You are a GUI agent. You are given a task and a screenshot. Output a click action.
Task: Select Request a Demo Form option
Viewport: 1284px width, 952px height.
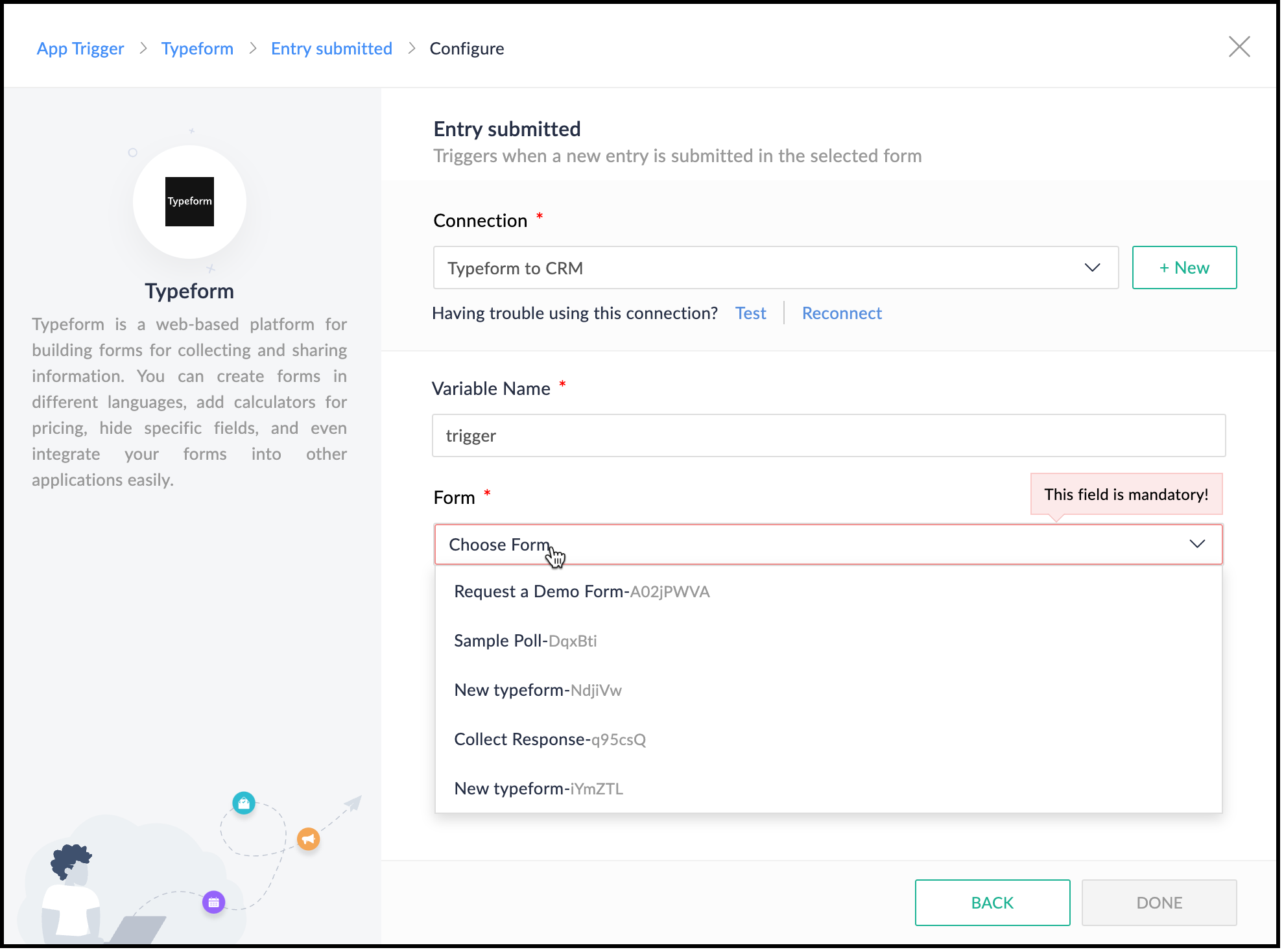click(582, 591)
